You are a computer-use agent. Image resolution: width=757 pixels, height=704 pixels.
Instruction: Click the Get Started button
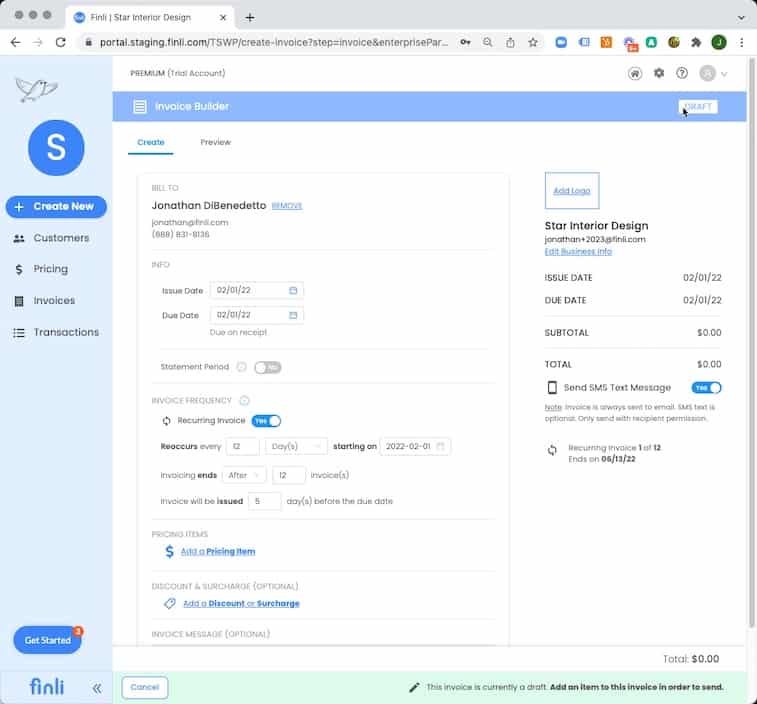click(47, 640)
